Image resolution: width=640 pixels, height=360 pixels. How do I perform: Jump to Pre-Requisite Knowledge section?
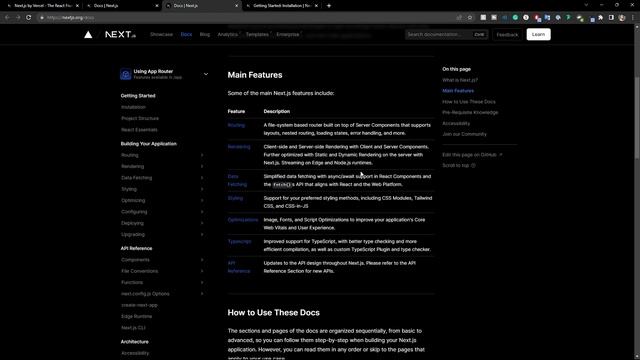(470, 113)
